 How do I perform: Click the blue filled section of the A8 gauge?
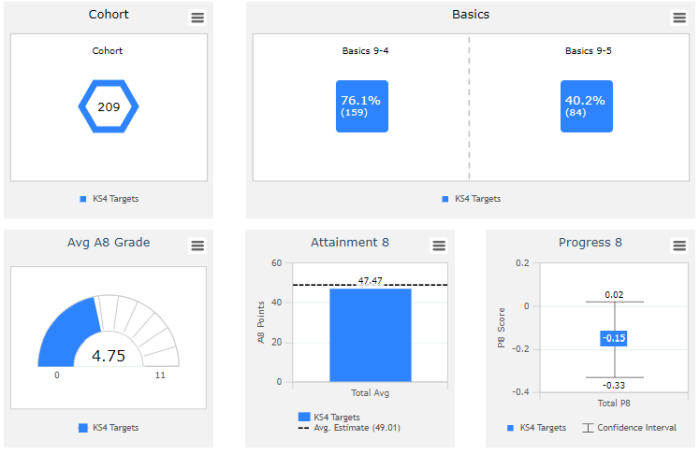(x=66, y=335)
